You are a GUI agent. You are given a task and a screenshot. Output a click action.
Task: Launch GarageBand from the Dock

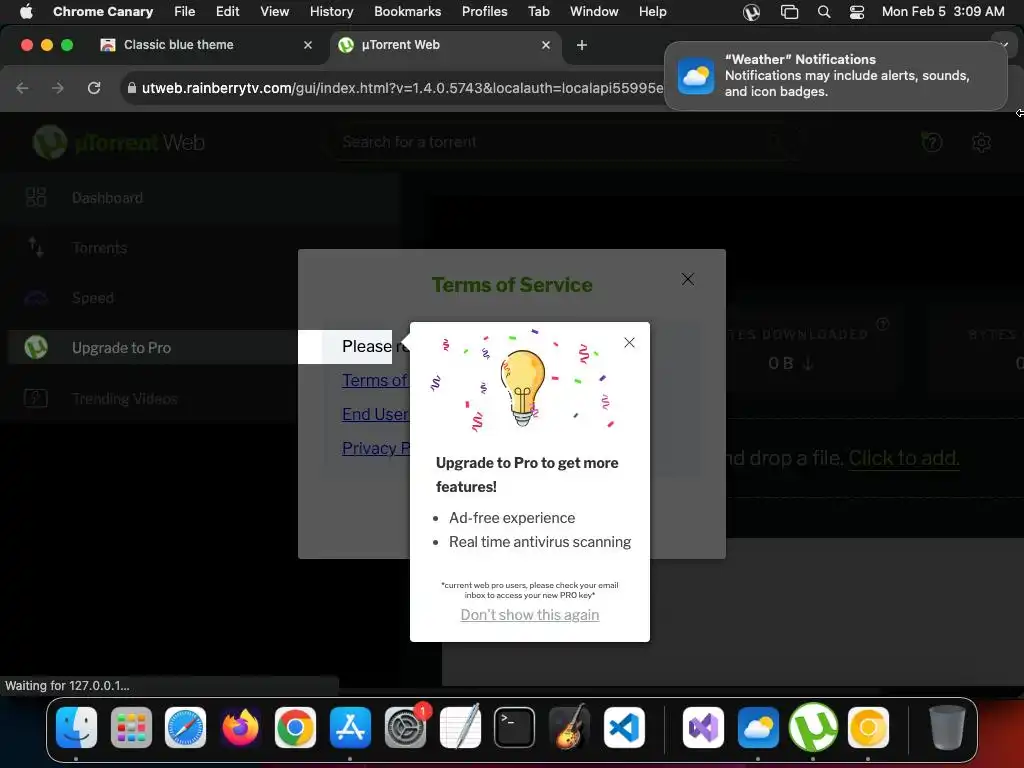[x=569, y=728]
